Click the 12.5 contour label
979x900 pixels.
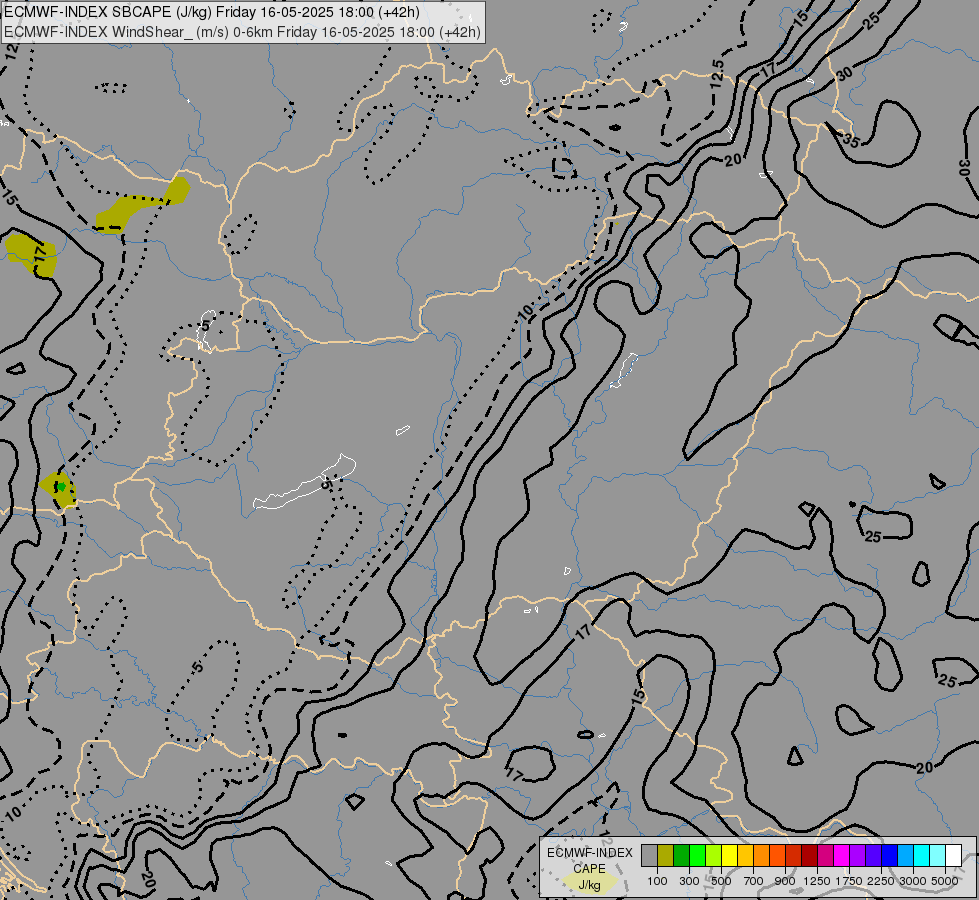[x=718, y=73]
